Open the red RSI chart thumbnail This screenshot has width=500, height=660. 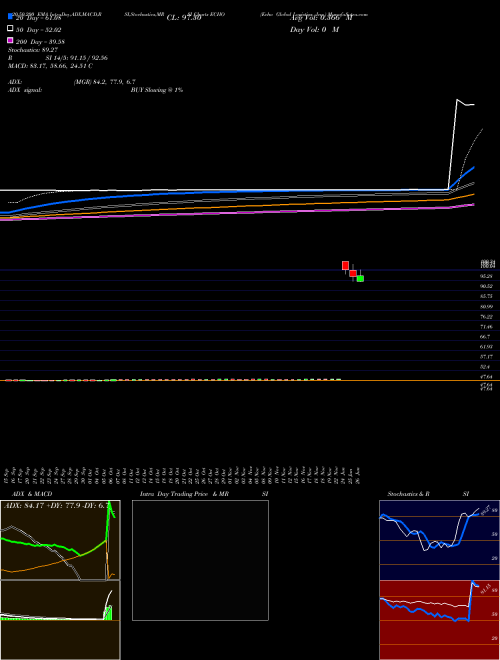coord(439,620)
